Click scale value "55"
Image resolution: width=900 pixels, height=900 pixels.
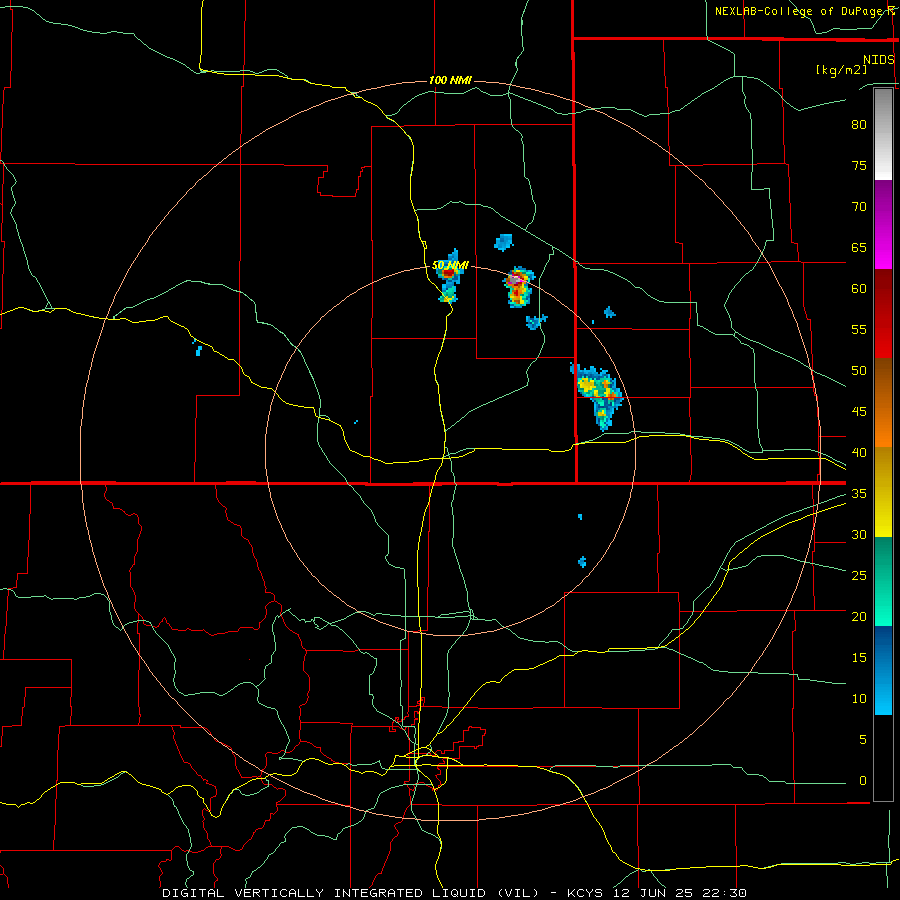pos(859,329)
